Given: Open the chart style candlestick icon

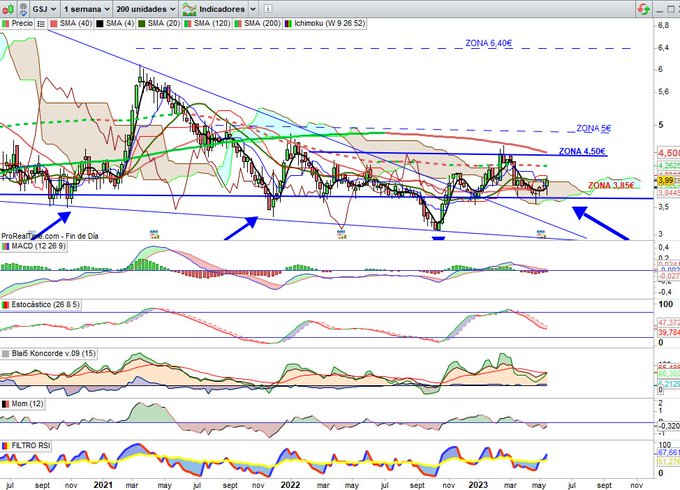Looking at the screenshot, I should point(8,9).
